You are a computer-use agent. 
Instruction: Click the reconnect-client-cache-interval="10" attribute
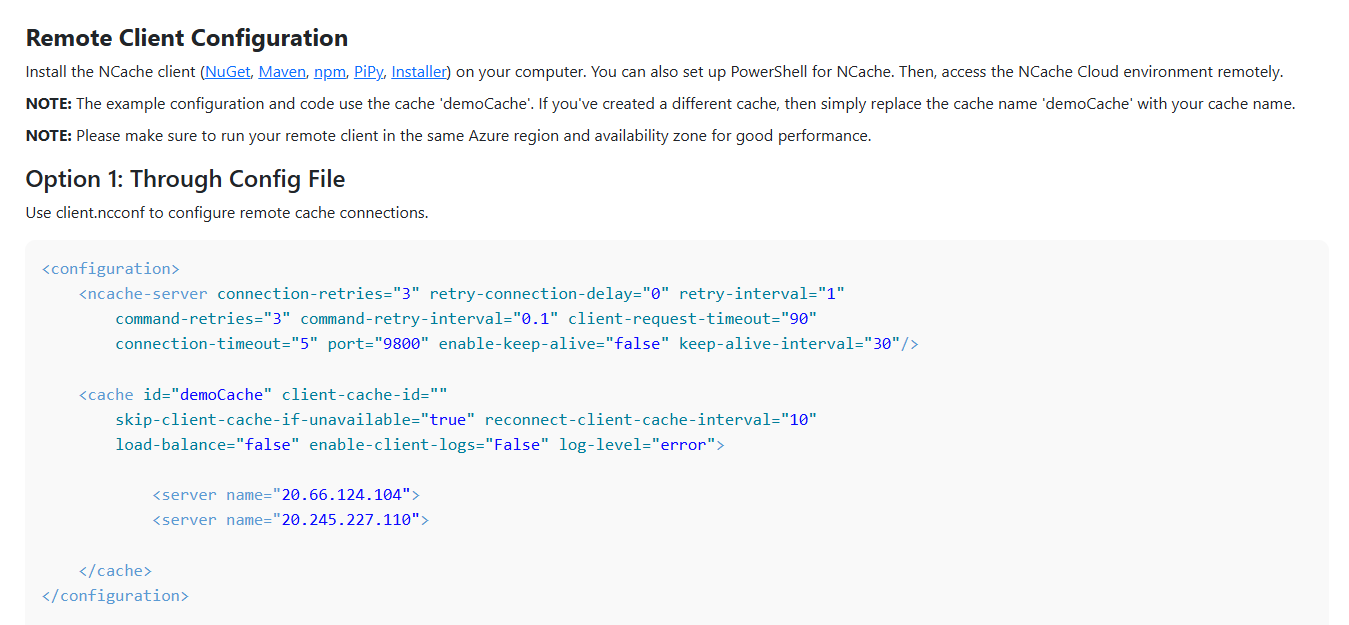(x=651, y=419)
